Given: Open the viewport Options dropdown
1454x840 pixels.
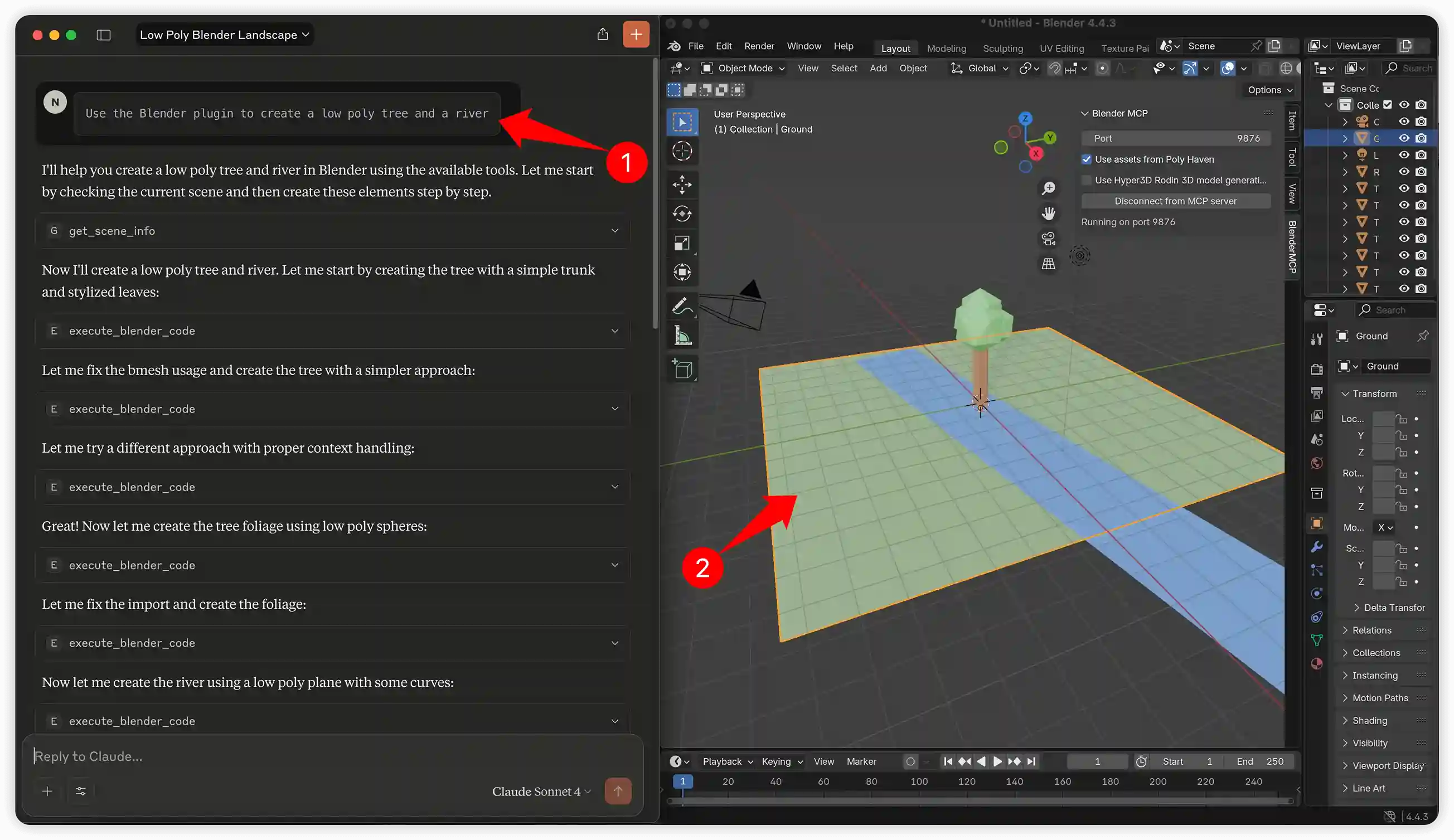Looking at the screenshot, I should tap(1269, 90).
